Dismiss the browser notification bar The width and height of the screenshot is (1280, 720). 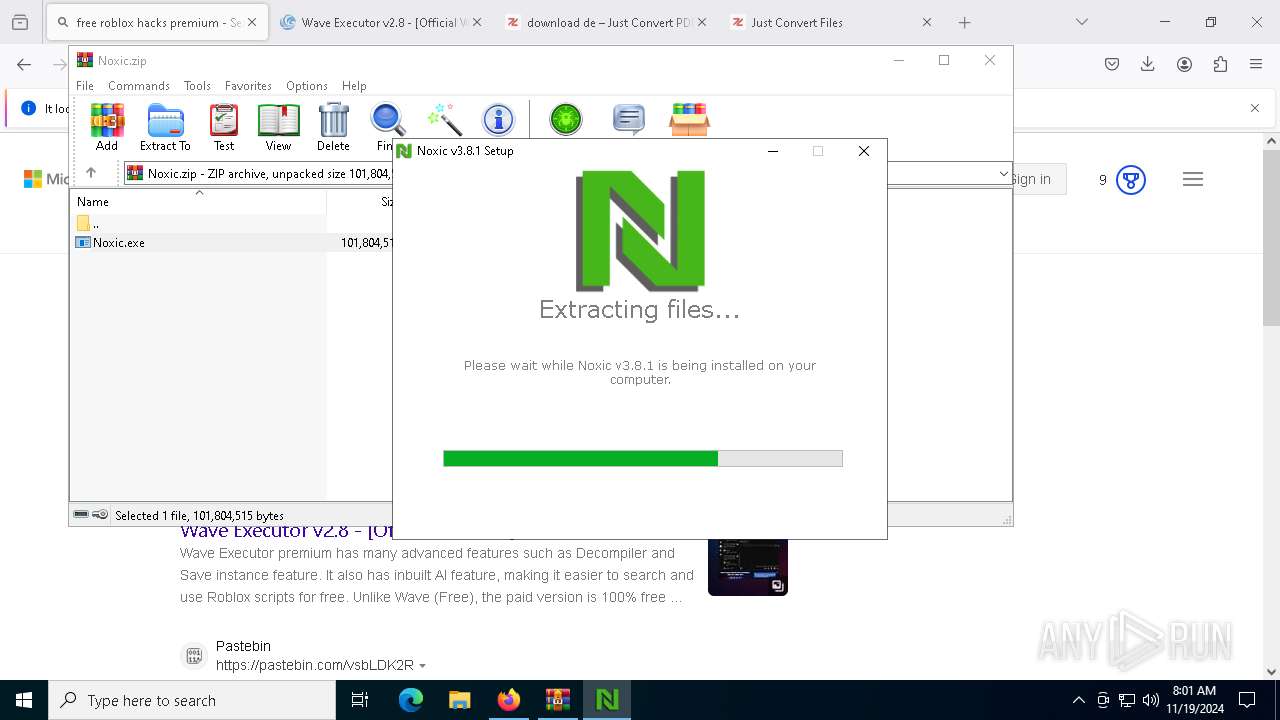(x=1255, y=108)
